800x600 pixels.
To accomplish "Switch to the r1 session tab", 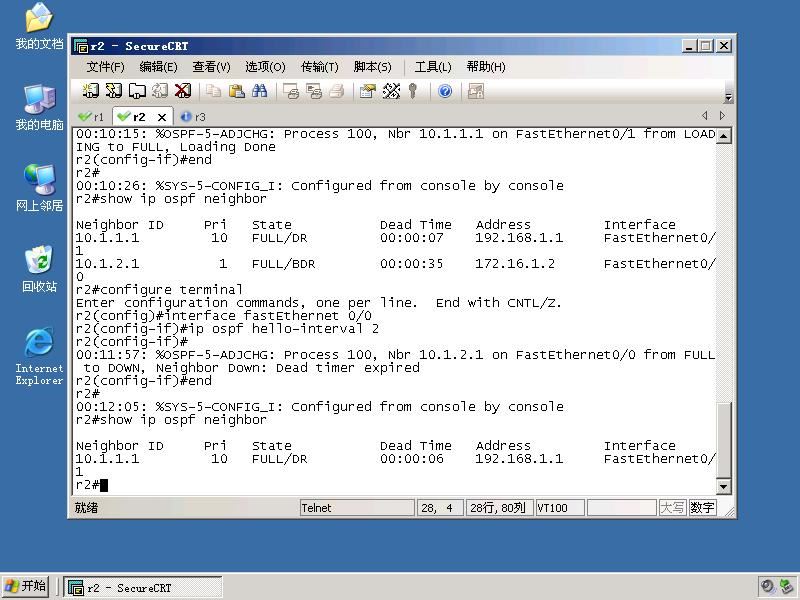I will point(91,117).
